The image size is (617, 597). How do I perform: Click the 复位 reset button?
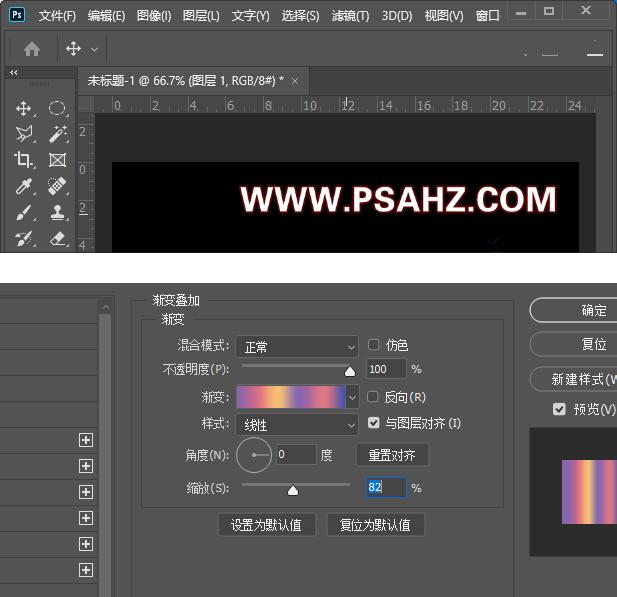(575, 344)
